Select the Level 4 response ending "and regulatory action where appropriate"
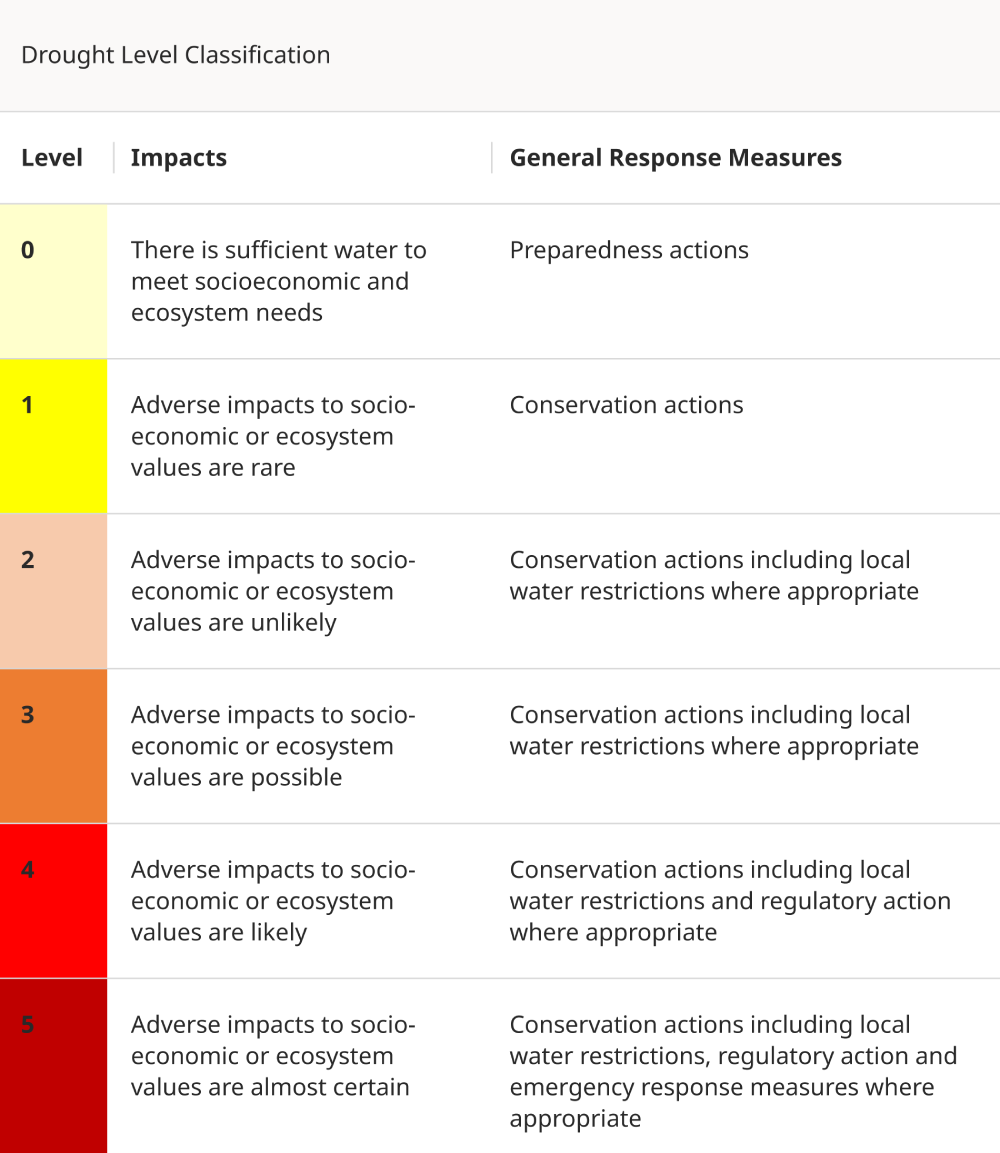The image size is (1000, 1153). pos(730,901)
